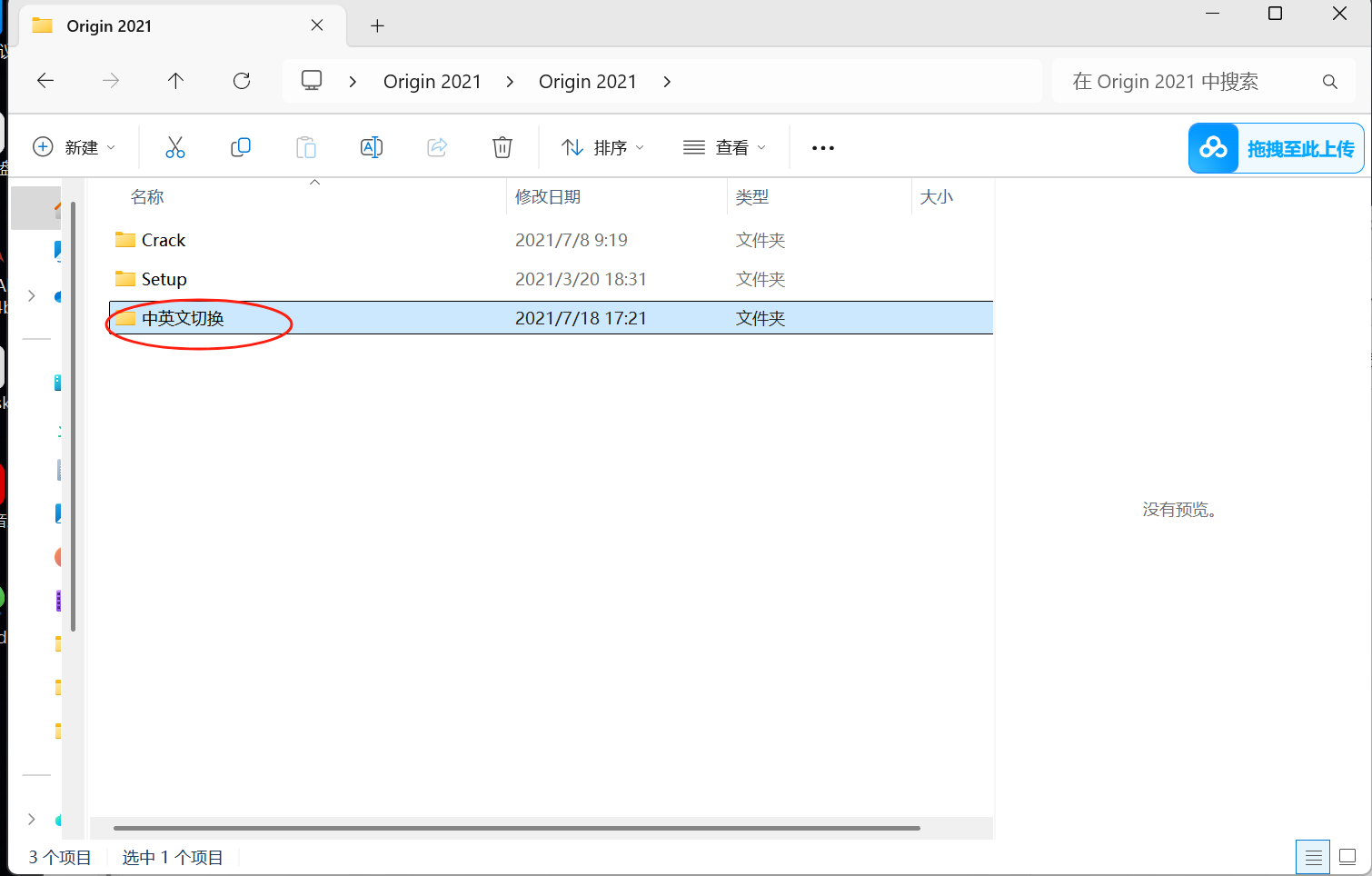This screenshot has width=1372, height=876.
Task: Go up one folder level
Action: point(176,81)
